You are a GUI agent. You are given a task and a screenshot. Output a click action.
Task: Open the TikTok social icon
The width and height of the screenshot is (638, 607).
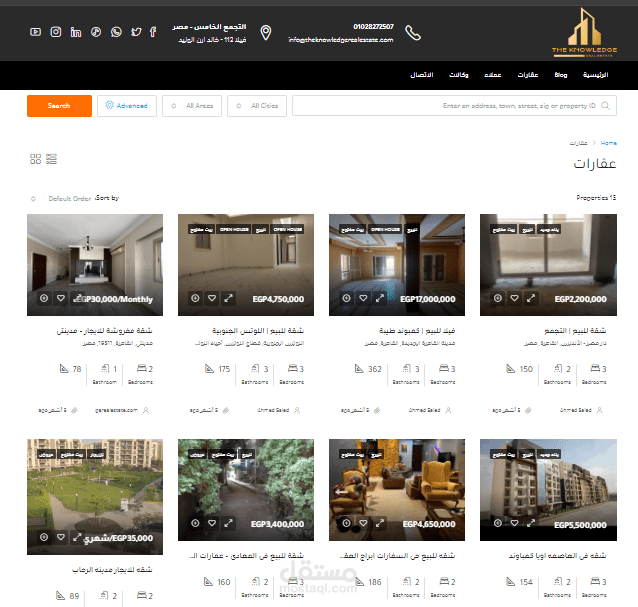click(96, 32)
